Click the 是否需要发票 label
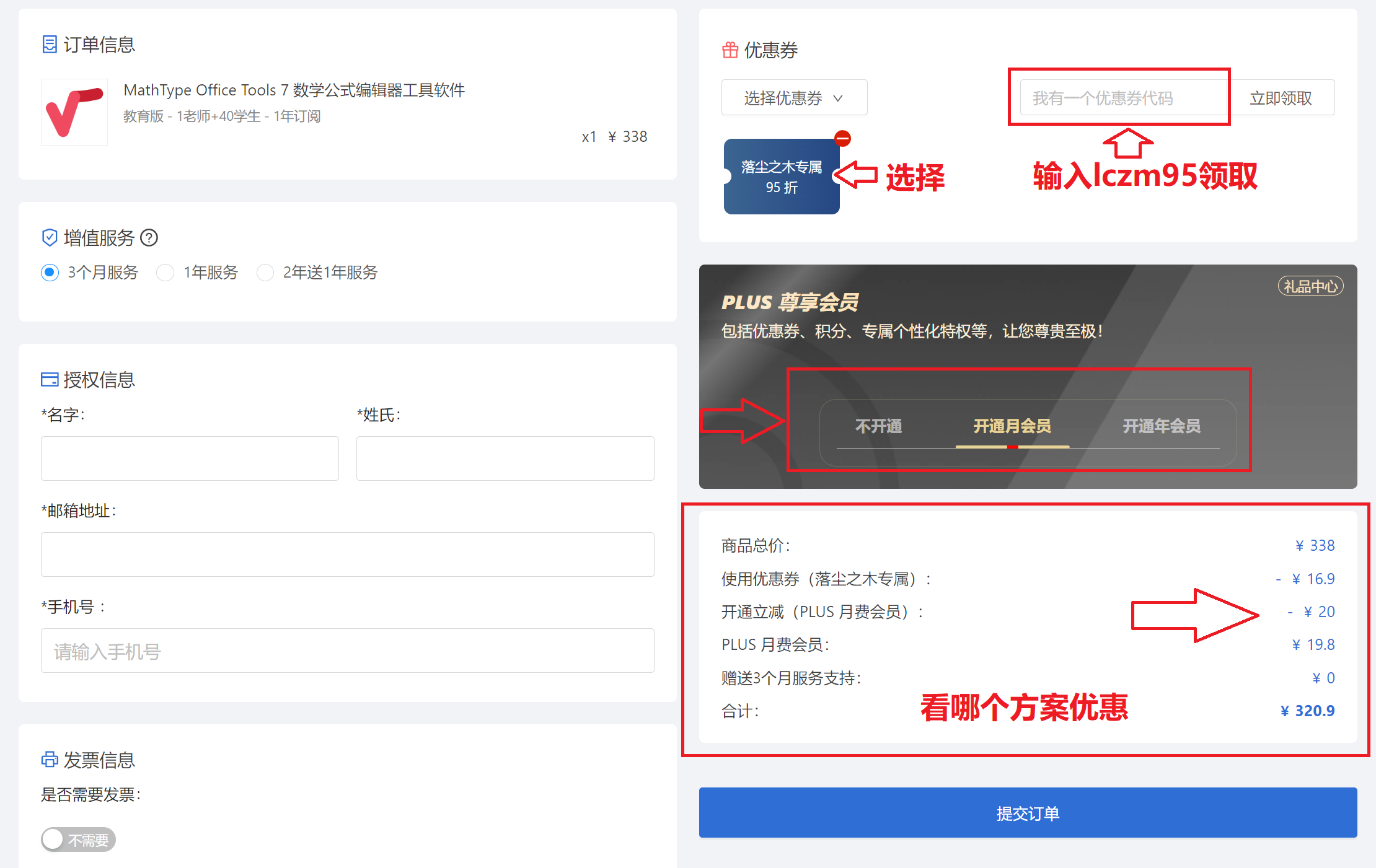This screenshot has height=868, width=1376. point(91,795)
